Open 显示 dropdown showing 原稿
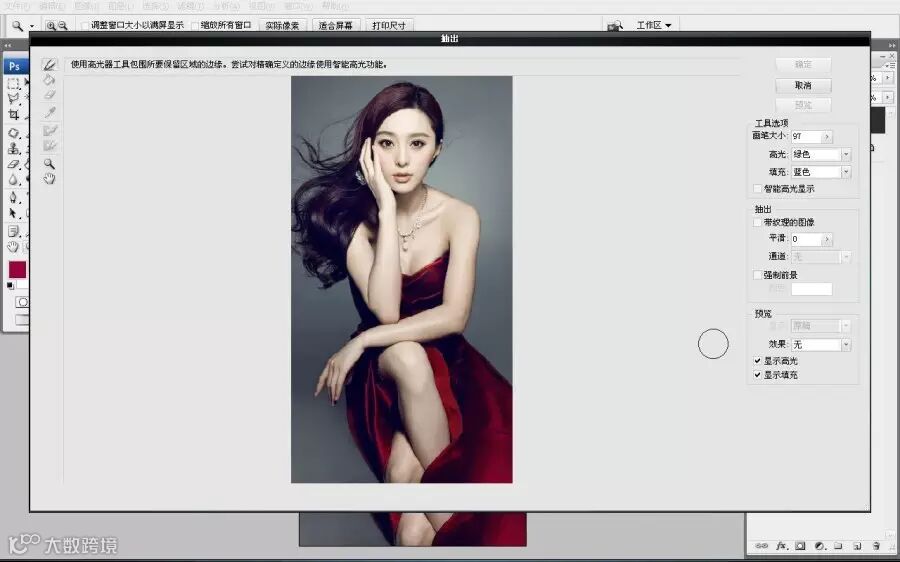Viewport: 900px width, 562px height. (821, 326)
